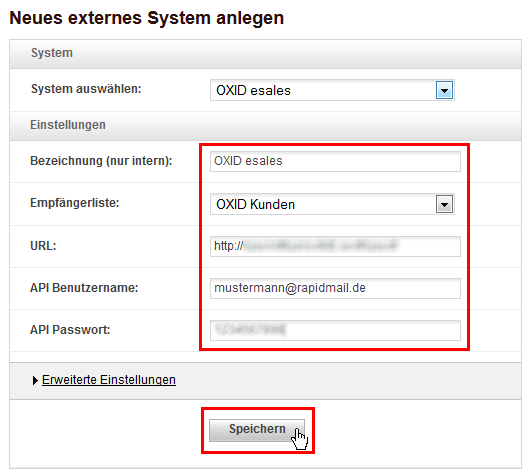Click the 'API Benutzername:' label

(x=84, y=288)
